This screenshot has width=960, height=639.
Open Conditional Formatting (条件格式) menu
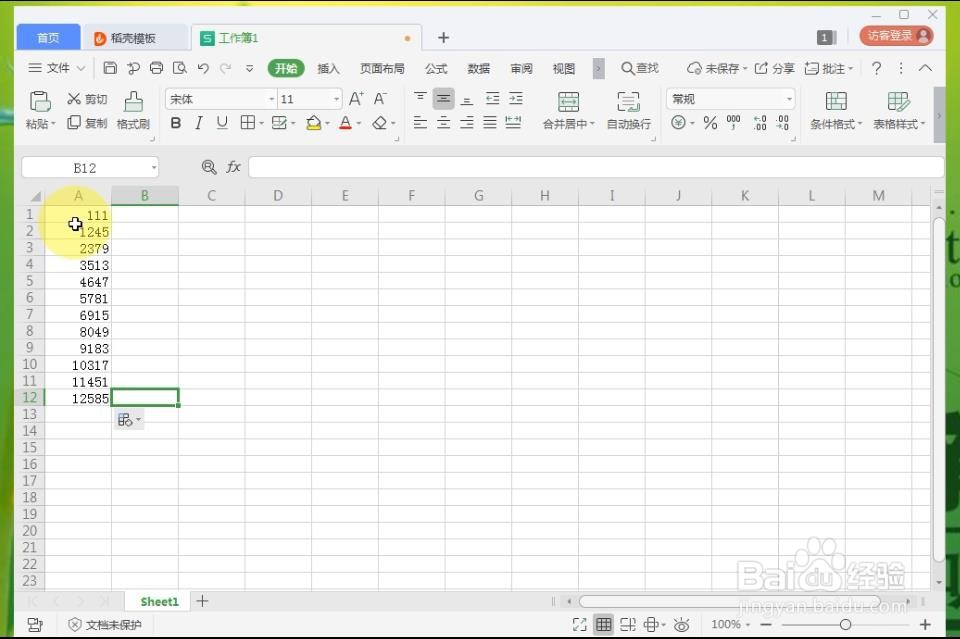tap(836, 111)
